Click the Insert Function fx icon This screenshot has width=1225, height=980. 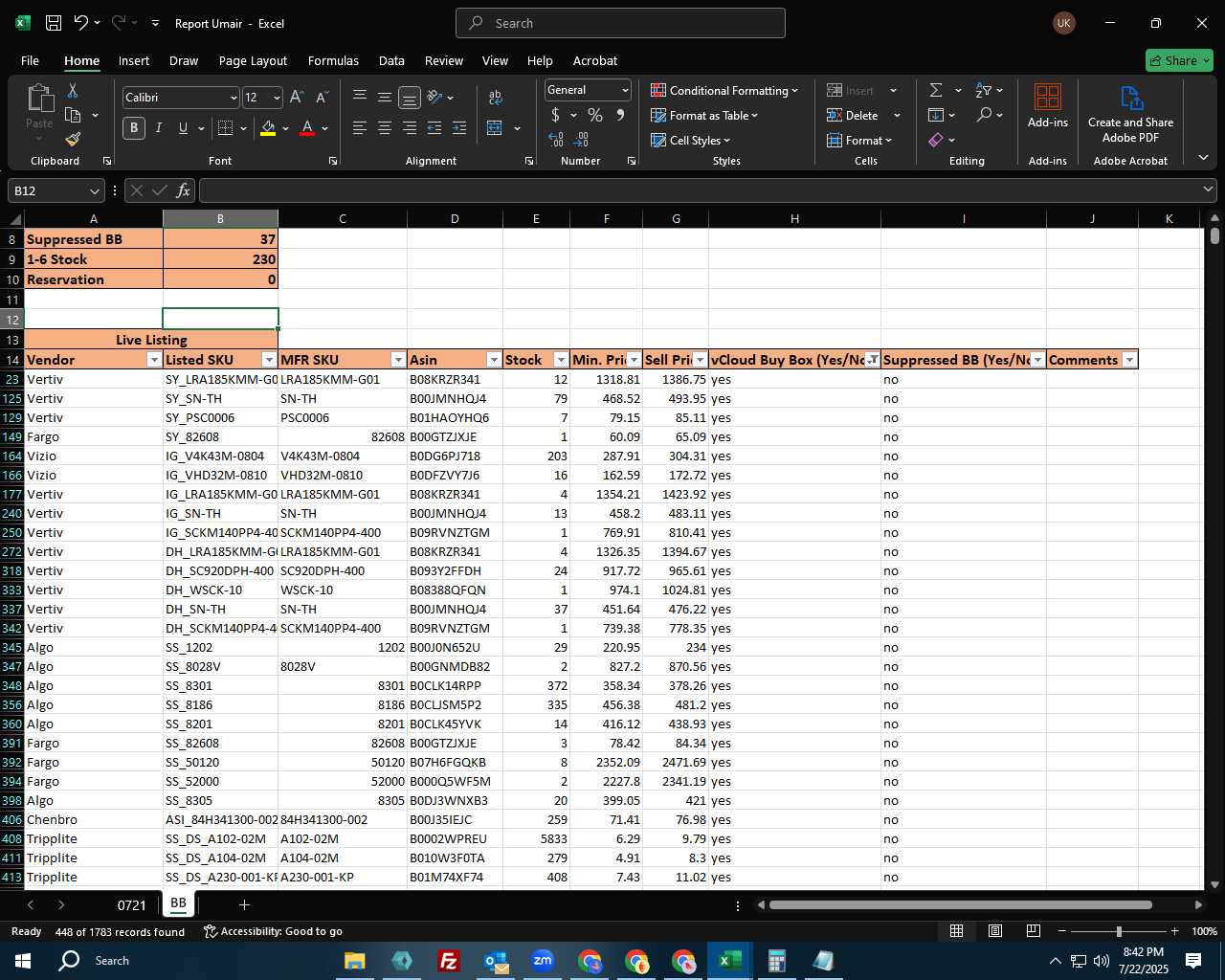(183, 190)
